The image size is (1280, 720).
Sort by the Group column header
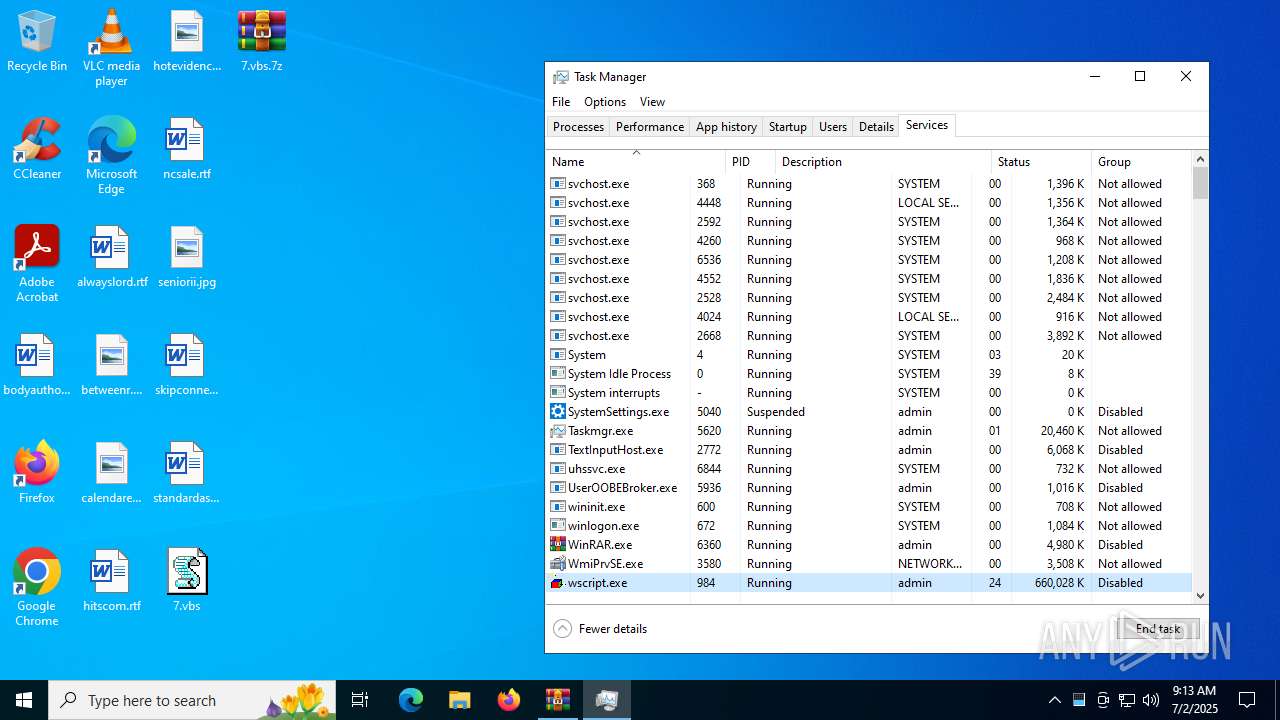(1142, 161)
